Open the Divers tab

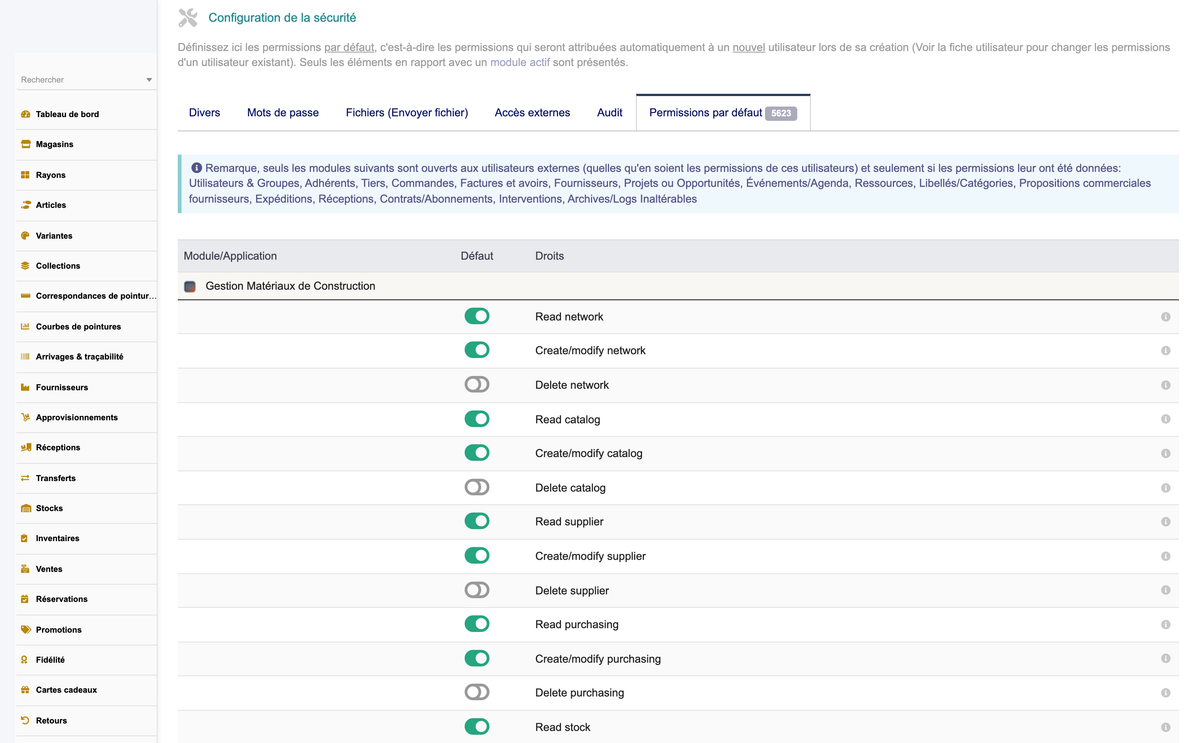click(x=204, y=113)
